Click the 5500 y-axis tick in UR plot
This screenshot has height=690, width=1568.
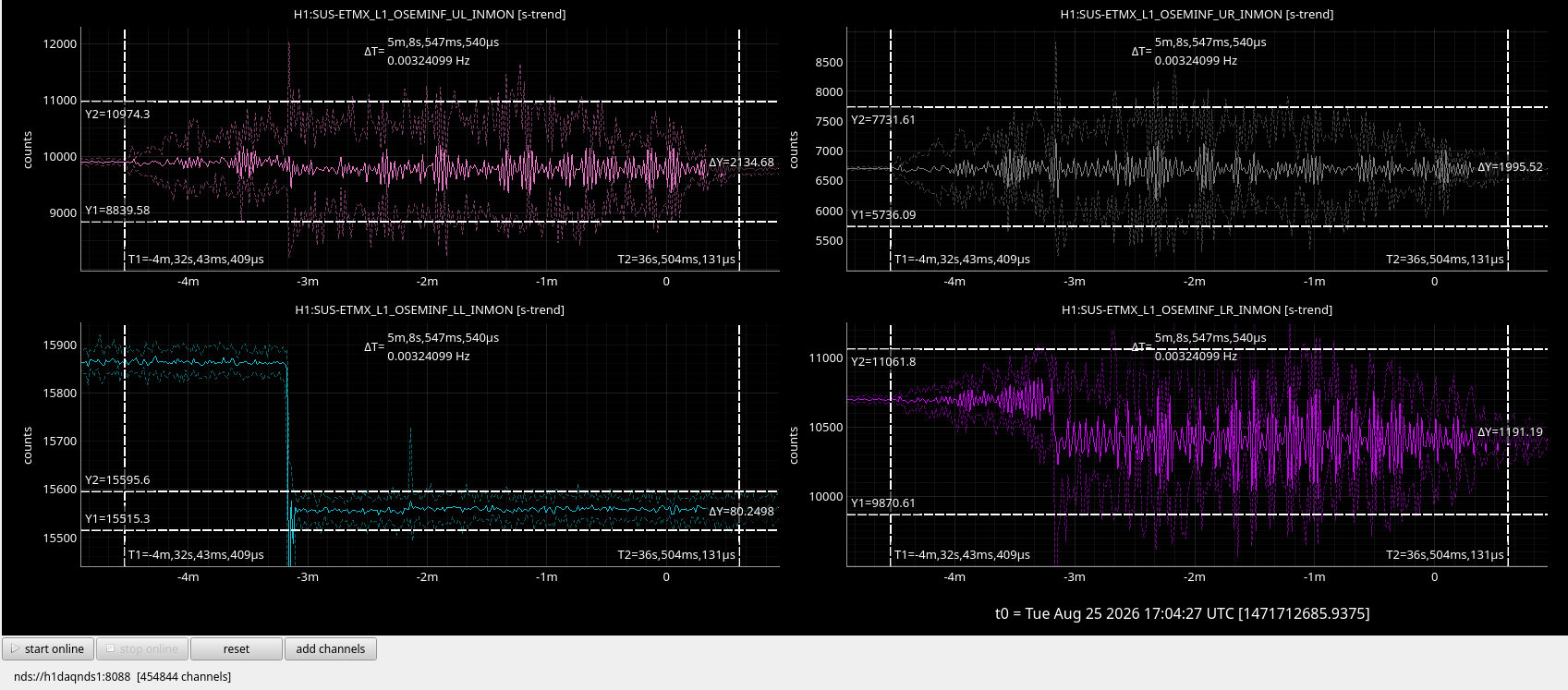(829, 240)
